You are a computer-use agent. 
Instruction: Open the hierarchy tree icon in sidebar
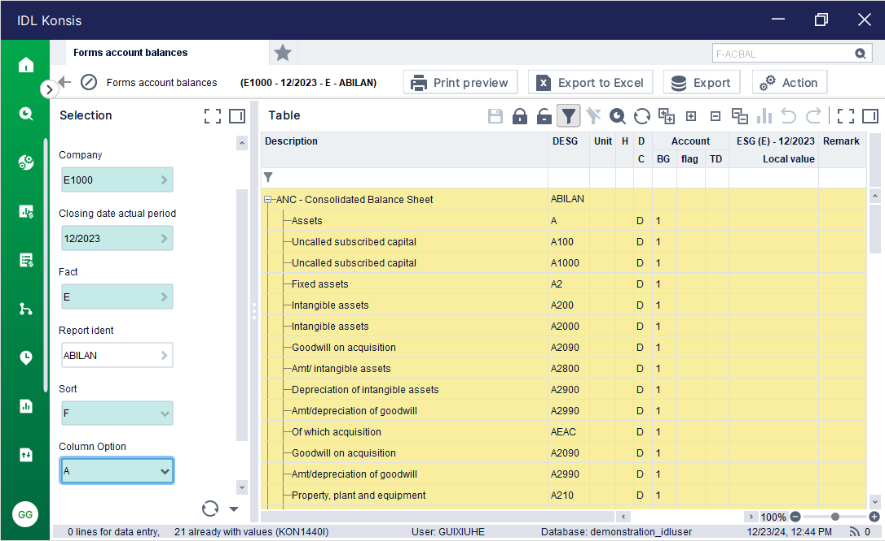(x=26, y=309)
